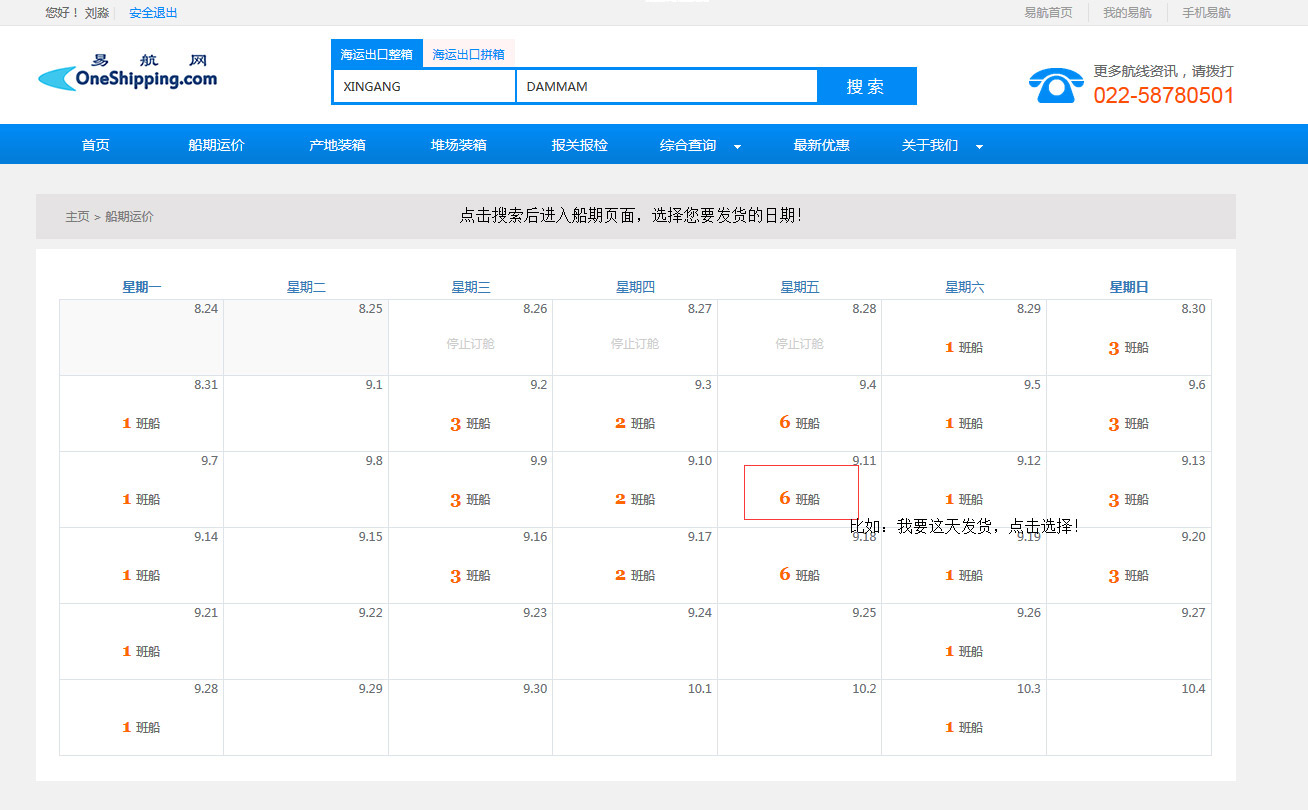Open 产地装箱 menu item
Image resolution: width=1308 pixels, height=810 pixels.
pyautogui.click(x=337, y=145)
